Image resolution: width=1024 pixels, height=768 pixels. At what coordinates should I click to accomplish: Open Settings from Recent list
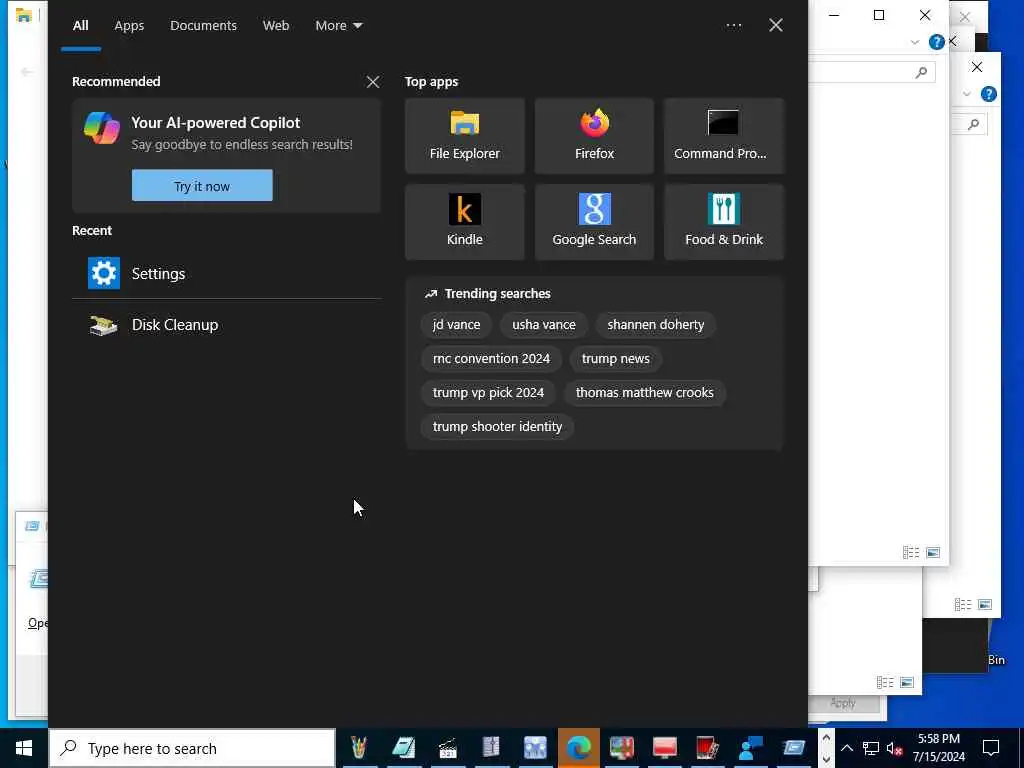[227, 274]
